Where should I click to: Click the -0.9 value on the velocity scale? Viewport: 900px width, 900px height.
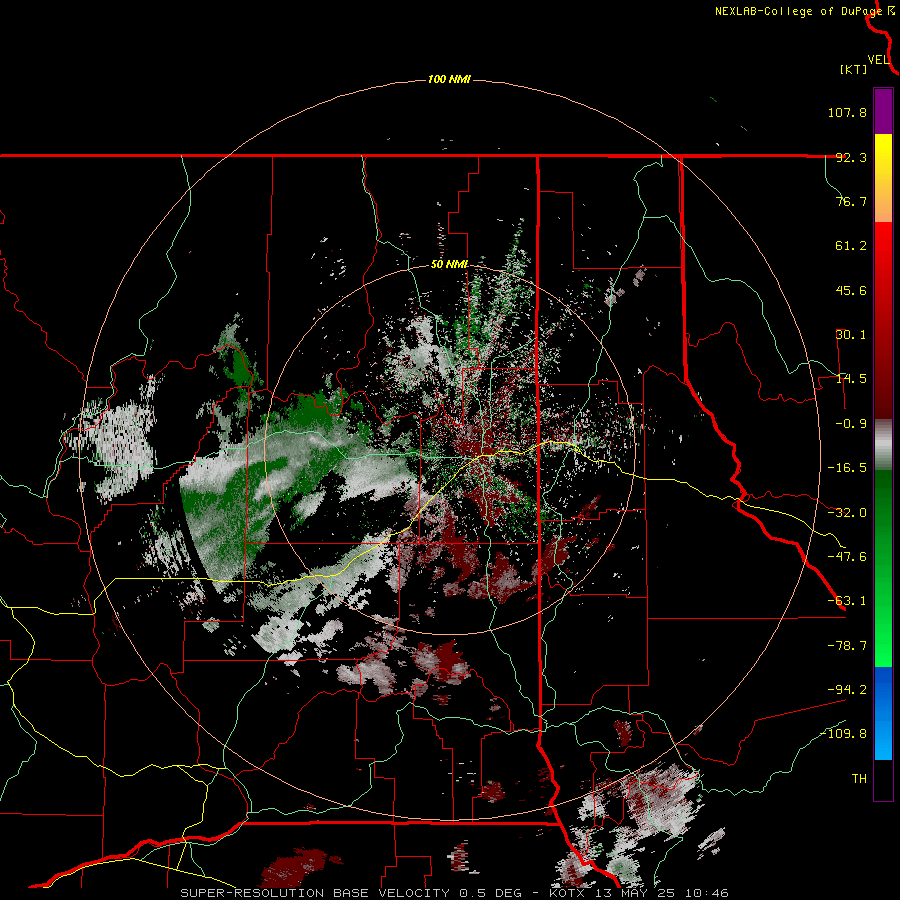851,424
